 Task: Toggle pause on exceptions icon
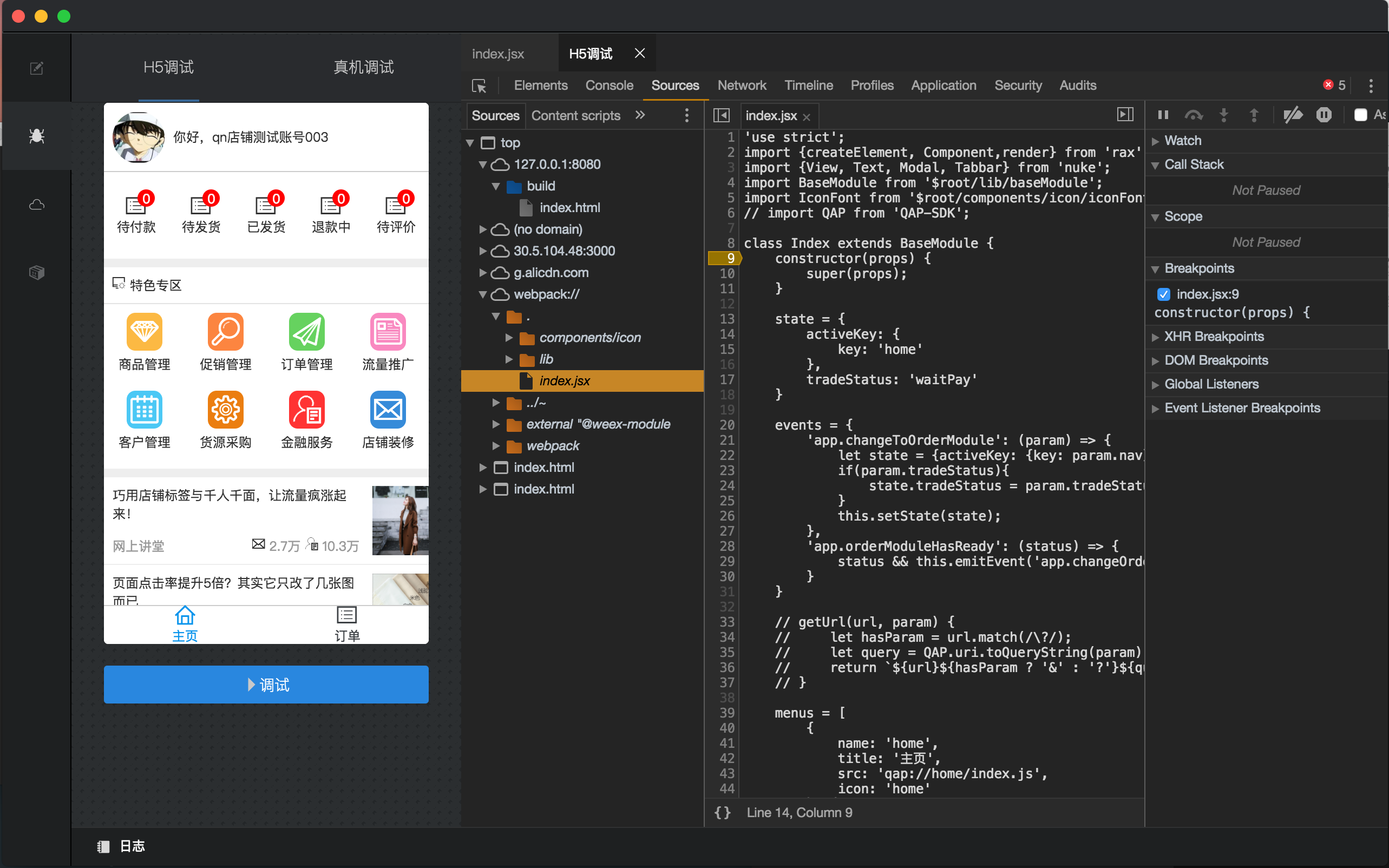1324,115
